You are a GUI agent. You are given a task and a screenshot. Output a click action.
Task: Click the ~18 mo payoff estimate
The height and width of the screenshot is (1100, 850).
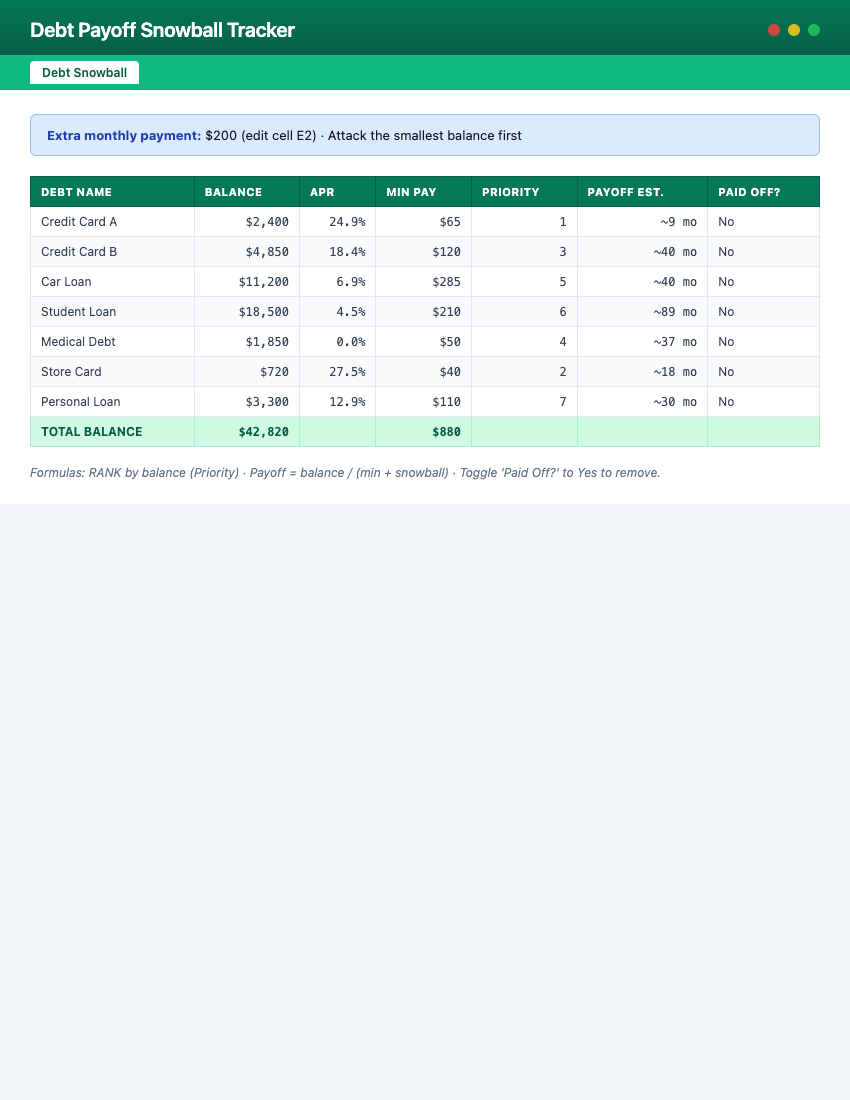[x=642, y=372]
